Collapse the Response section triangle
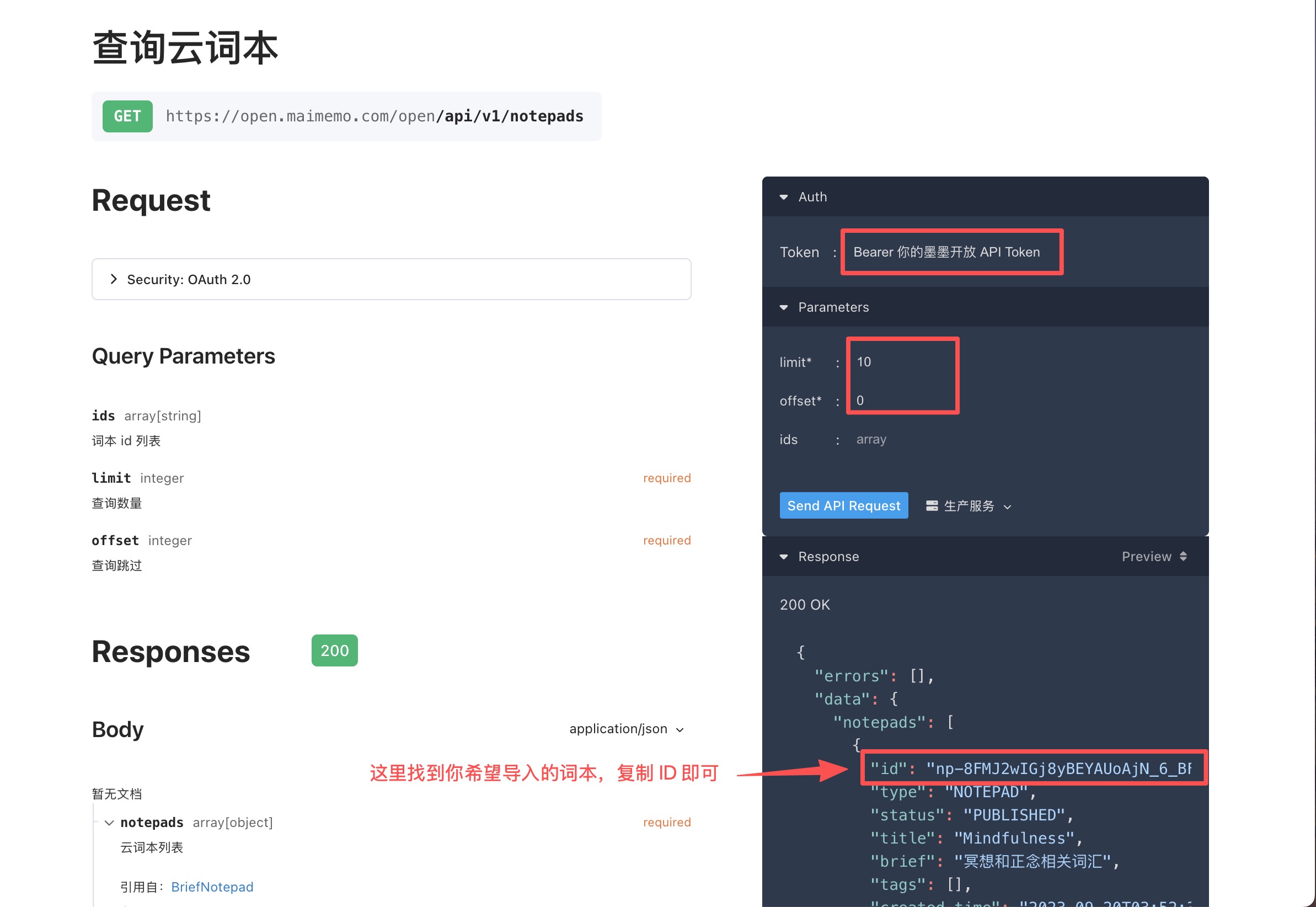The image size is (1316, 907). tap(783, 557)
